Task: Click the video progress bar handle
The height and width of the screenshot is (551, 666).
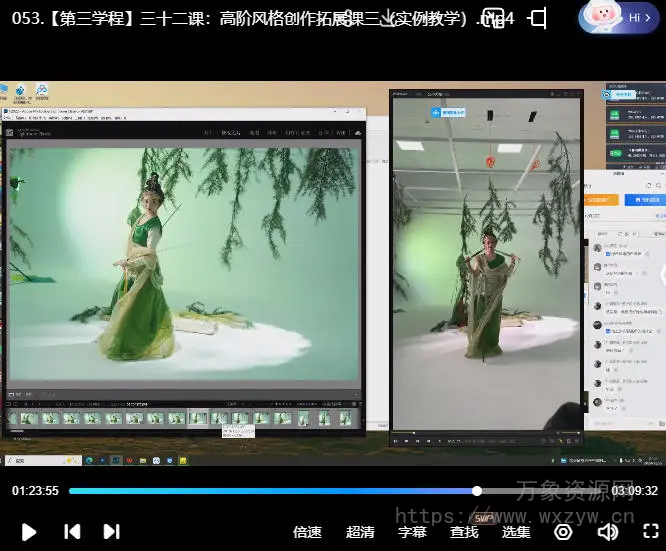Action: click(x=477, y=491)
